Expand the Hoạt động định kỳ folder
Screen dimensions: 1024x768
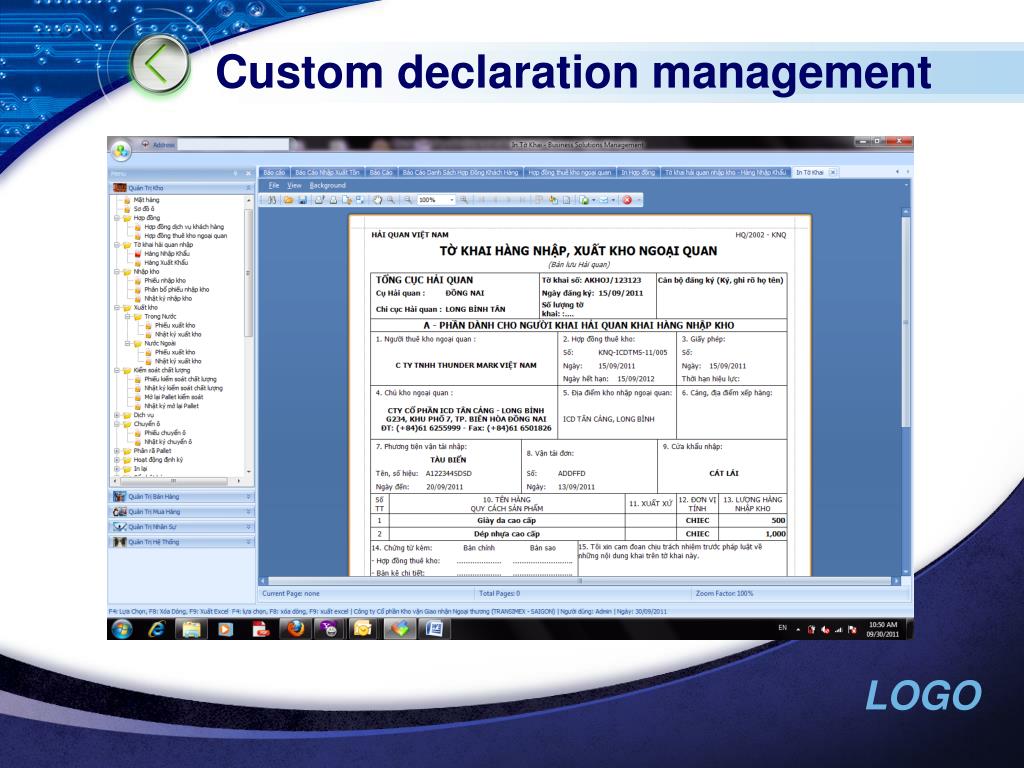117,460
